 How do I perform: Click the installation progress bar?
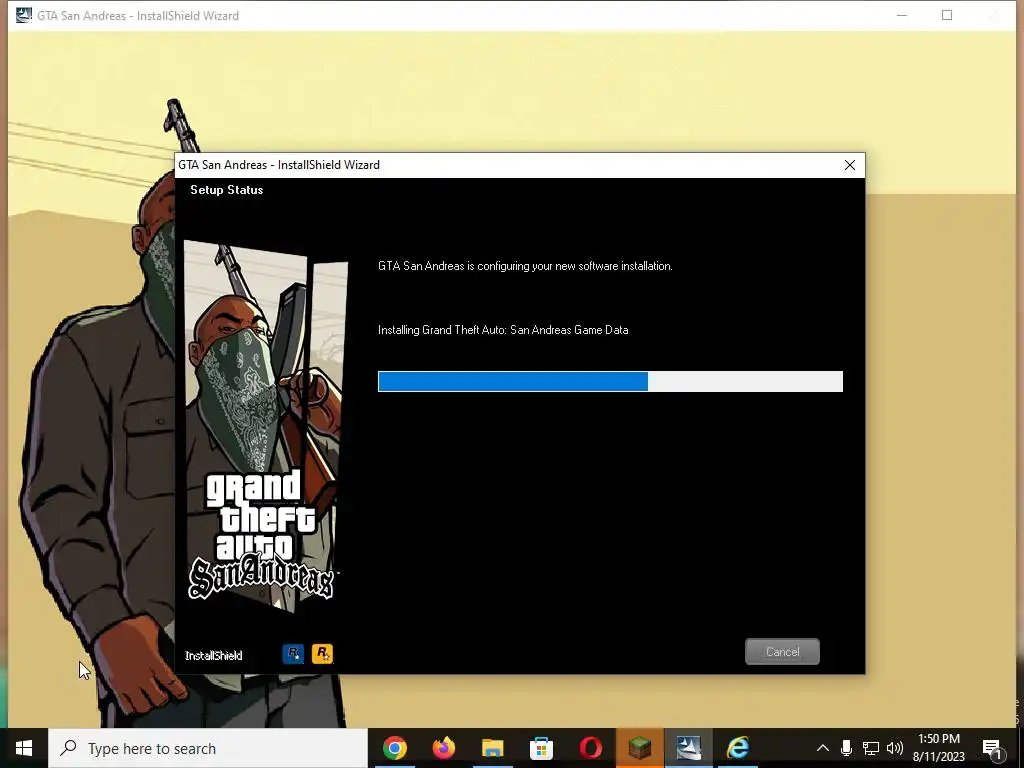(610, 381)
